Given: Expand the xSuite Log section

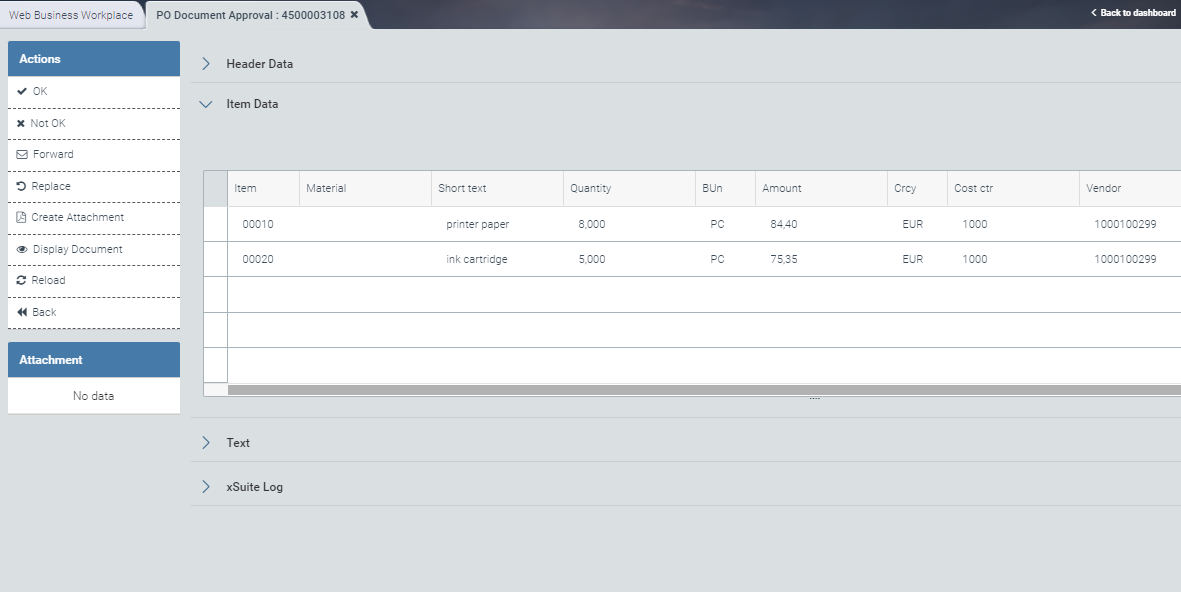Looking at the screenshot, I should pos(206,487).
